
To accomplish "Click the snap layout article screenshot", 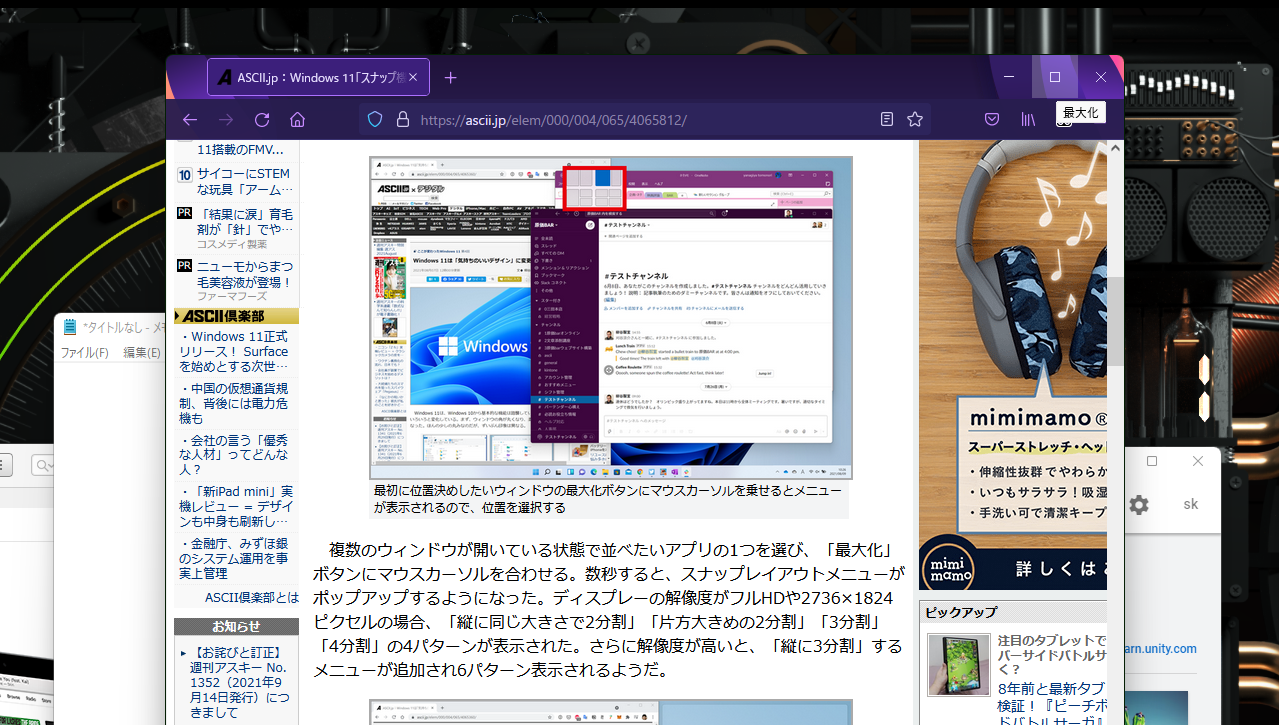I will pos(610,317).
